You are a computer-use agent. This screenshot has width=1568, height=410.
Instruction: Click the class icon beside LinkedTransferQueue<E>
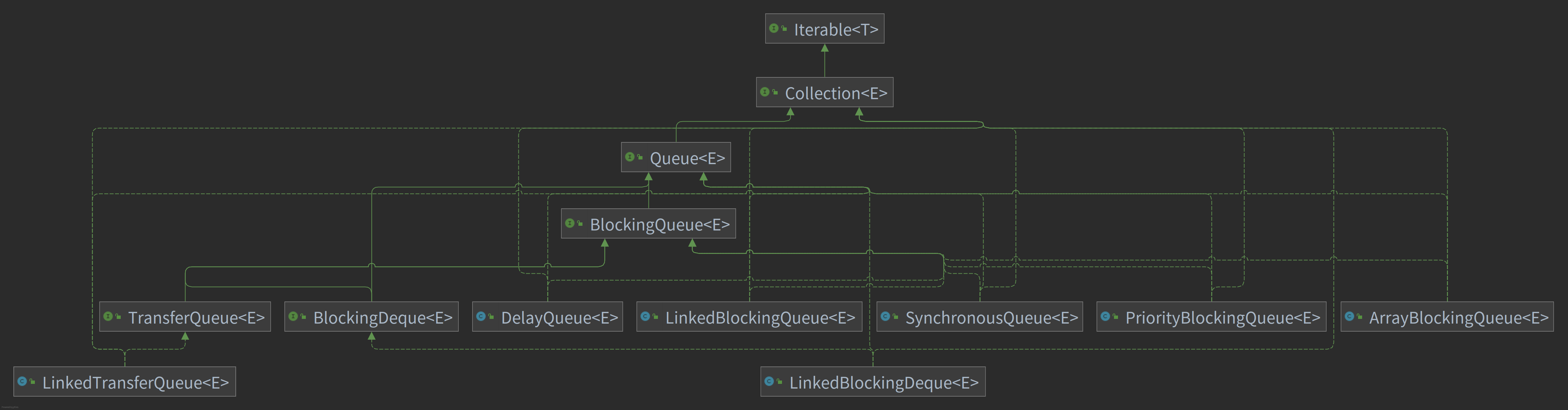(x=22, y=382)
